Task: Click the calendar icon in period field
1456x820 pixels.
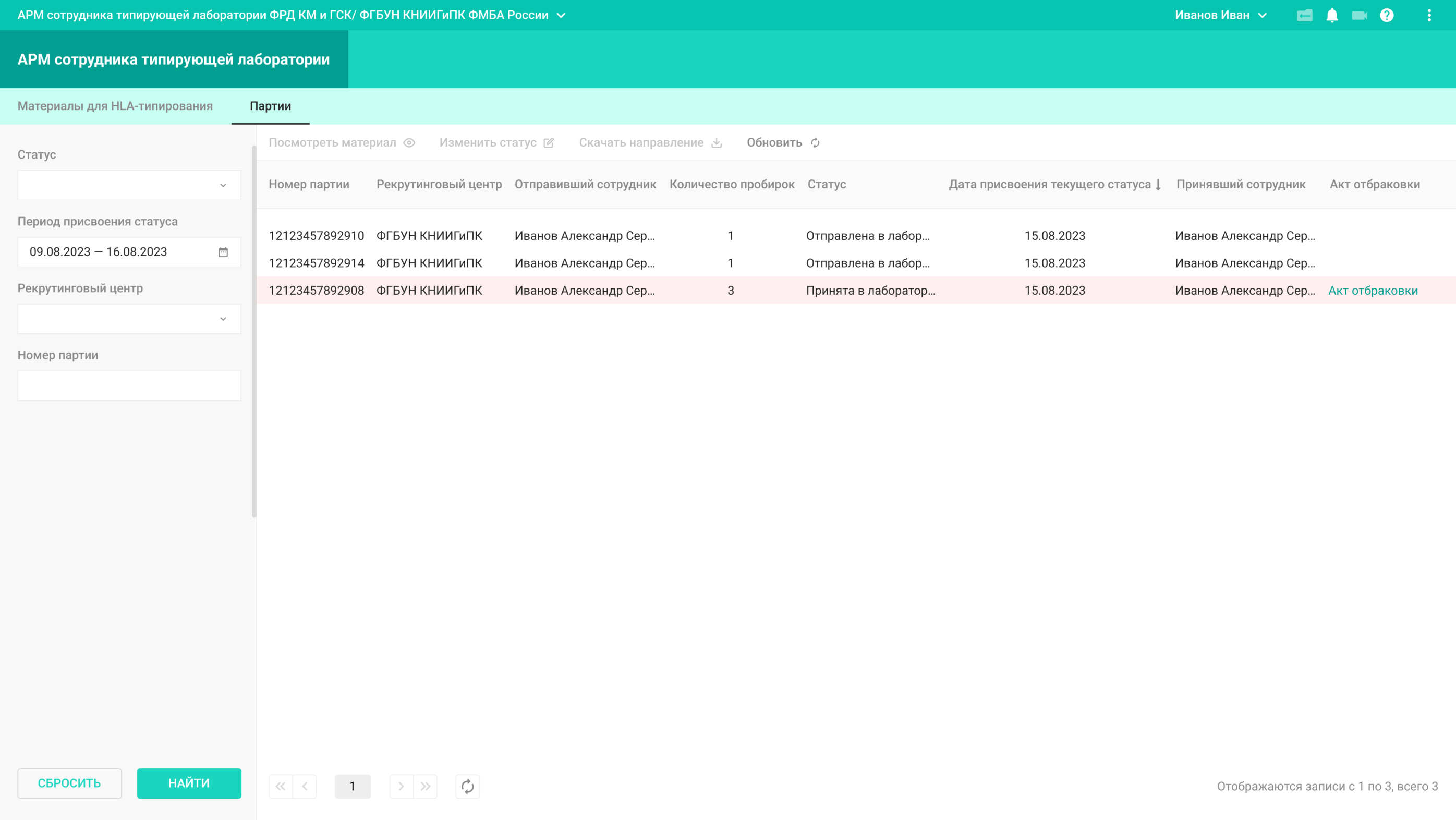Action: [223, 252]
